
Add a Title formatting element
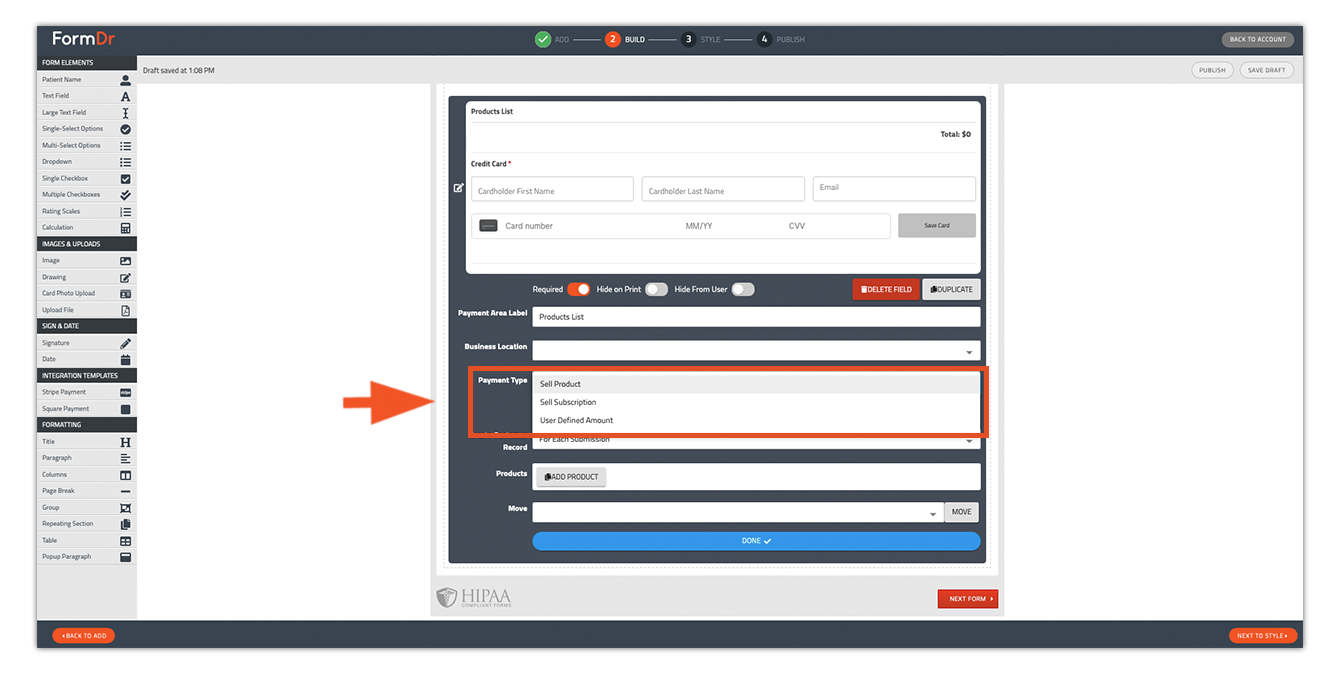click(x=86, y=442)
